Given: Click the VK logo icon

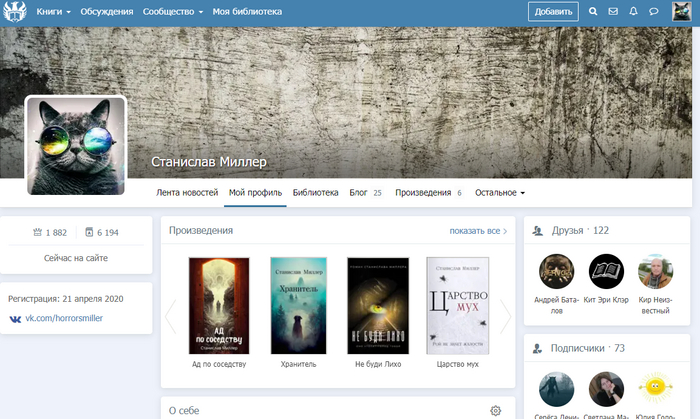Looking at the screenshot, I should pyautogui.click(x=15, y=319).
